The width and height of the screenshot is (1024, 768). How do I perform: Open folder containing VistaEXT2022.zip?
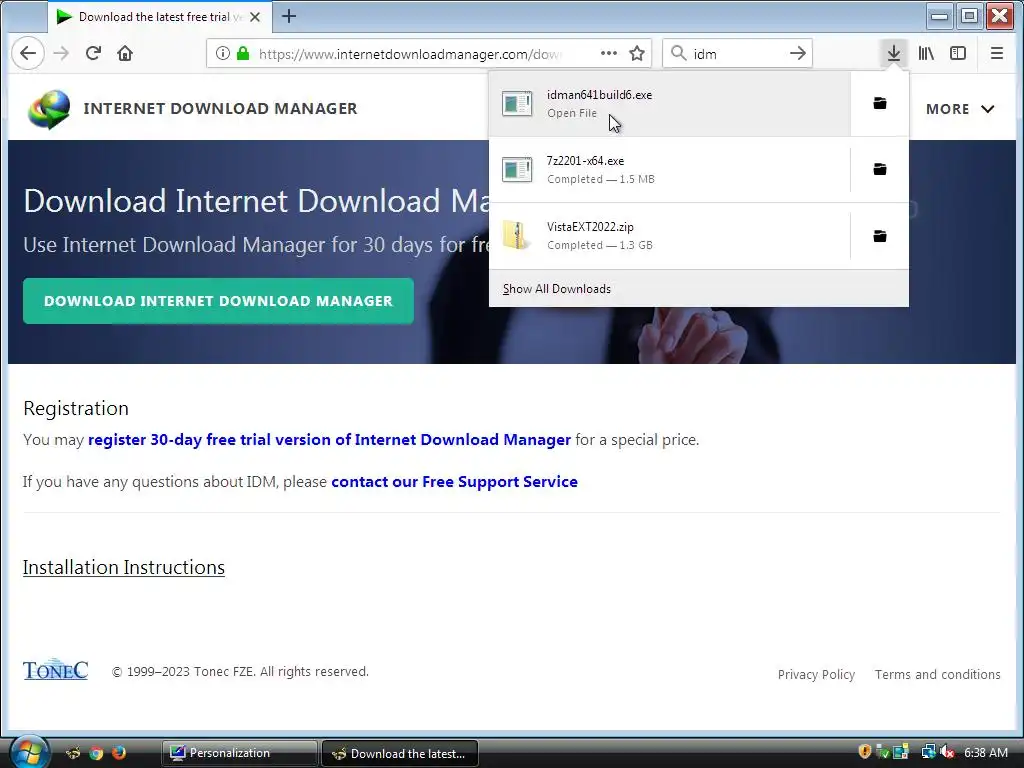(x=880, y=236)
